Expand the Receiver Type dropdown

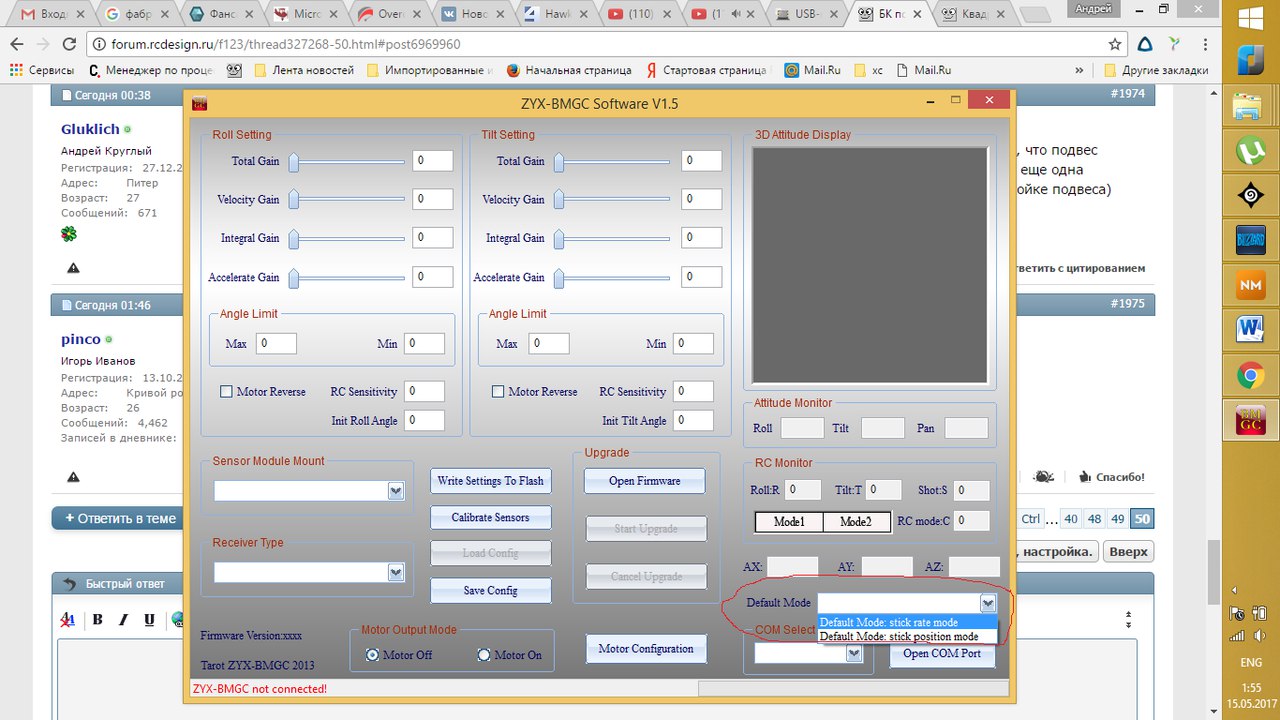coord(396,572)
